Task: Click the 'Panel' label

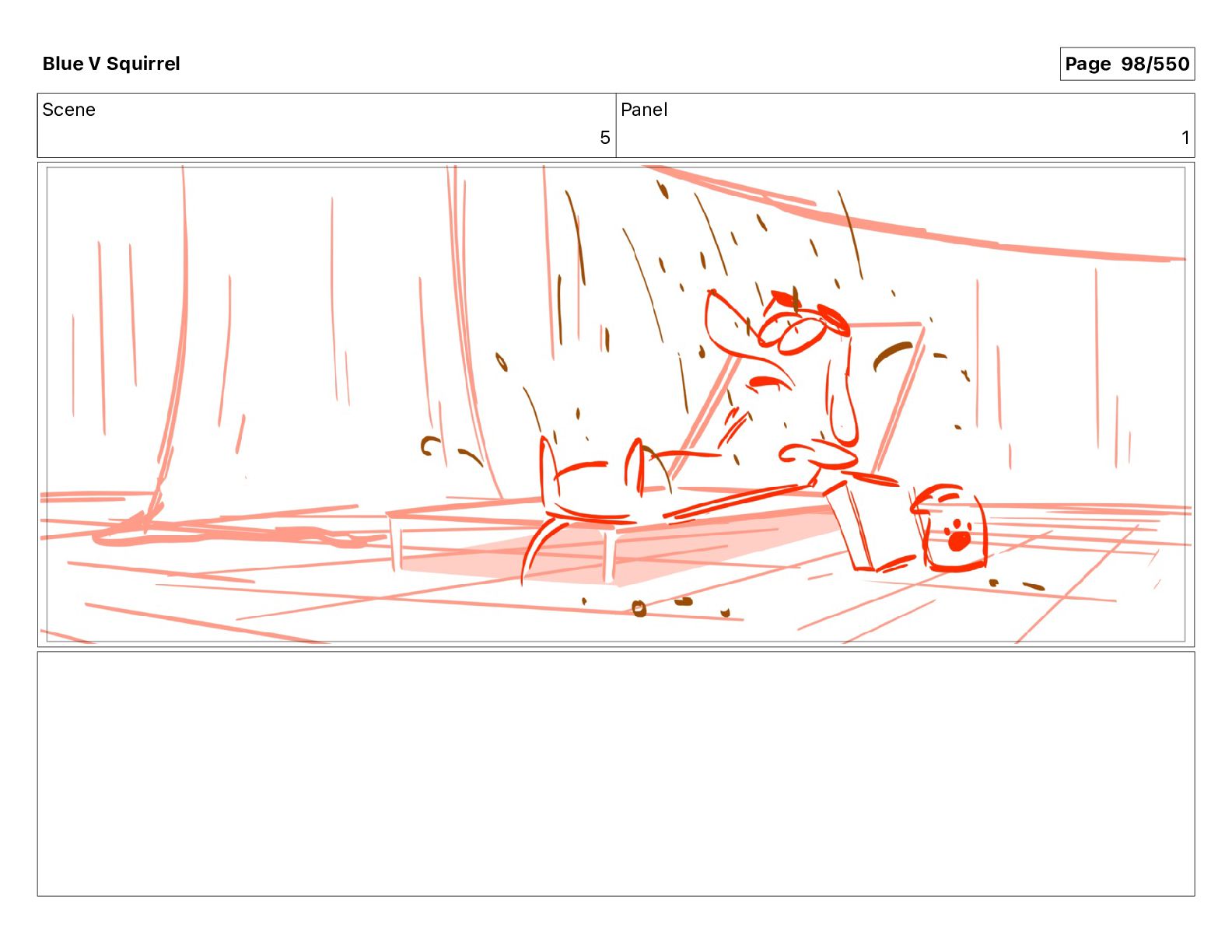Action: [x=644, y=110]
